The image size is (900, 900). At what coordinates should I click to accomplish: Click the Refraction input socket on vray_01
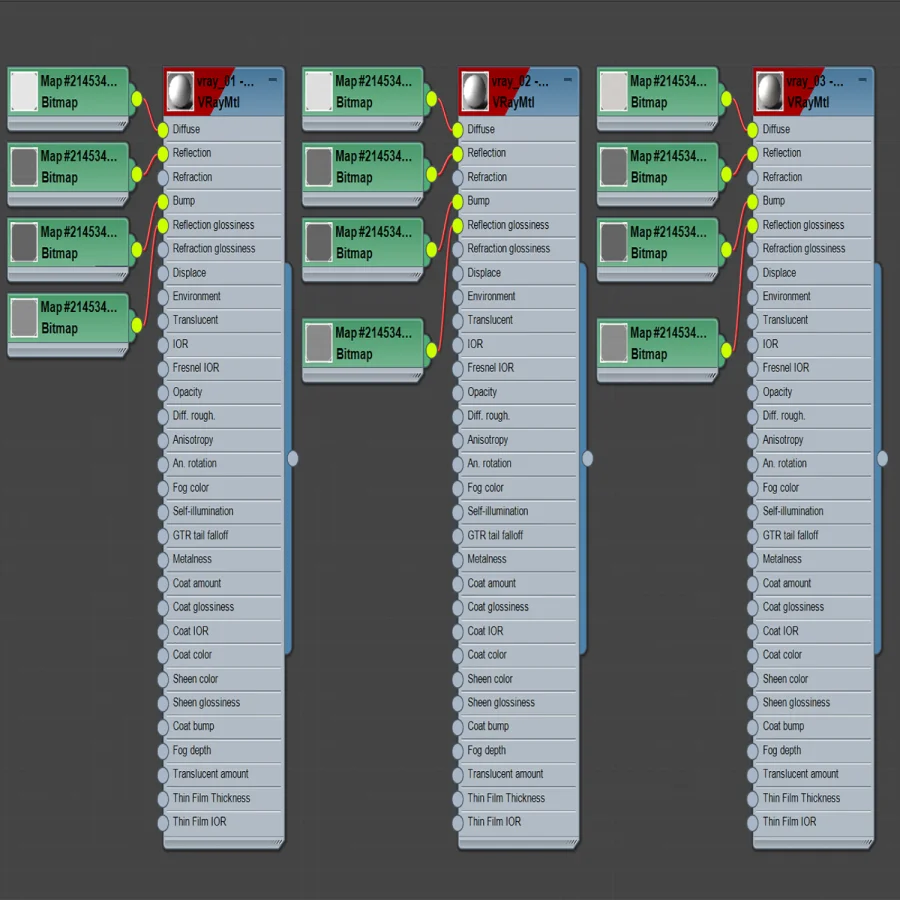(163, 177)
